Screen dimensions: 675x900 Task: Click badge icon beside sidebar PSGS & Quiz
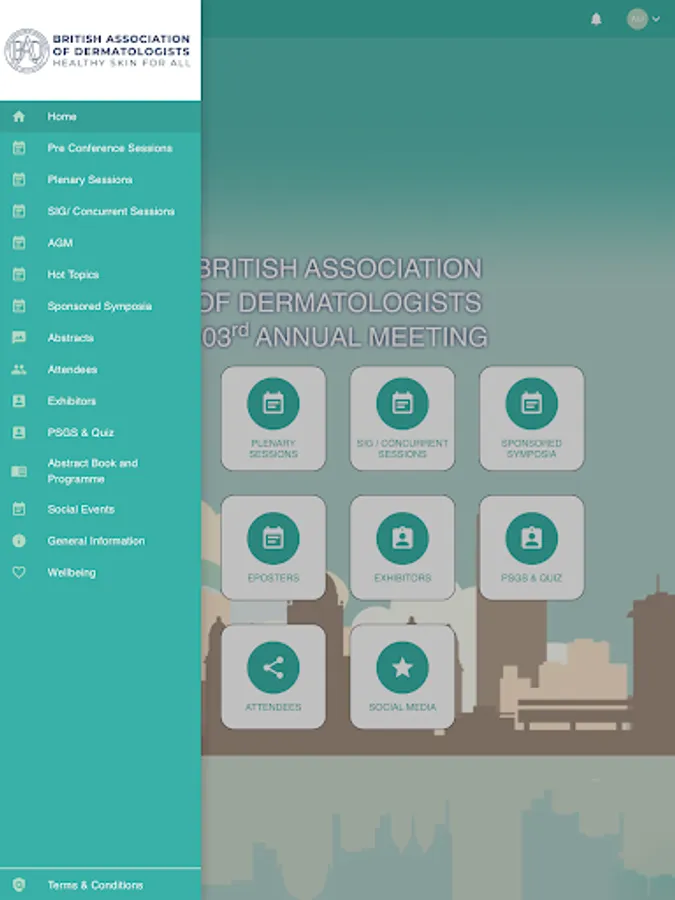(x=19, y=432)
